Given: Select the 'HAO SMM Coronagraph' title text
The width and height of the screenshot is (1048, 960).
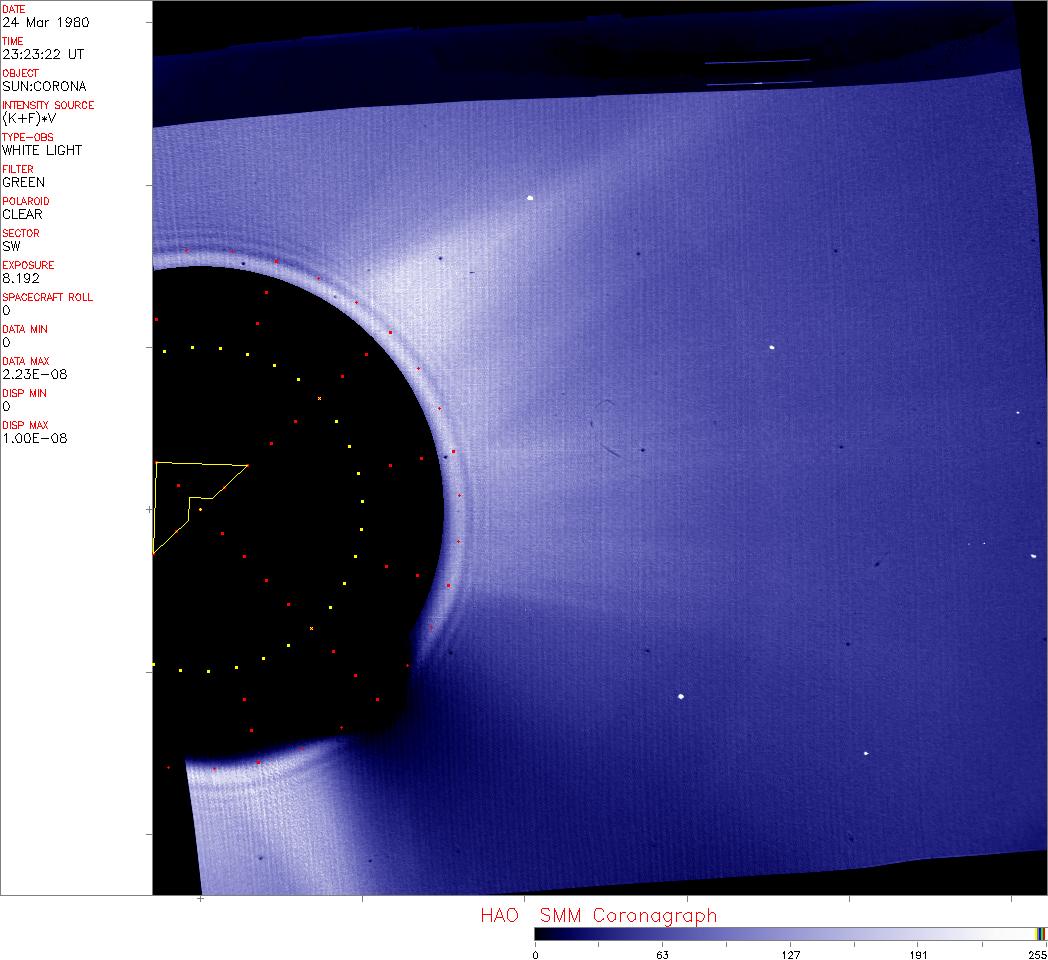Looking at the screenshot, I should 598,915.
